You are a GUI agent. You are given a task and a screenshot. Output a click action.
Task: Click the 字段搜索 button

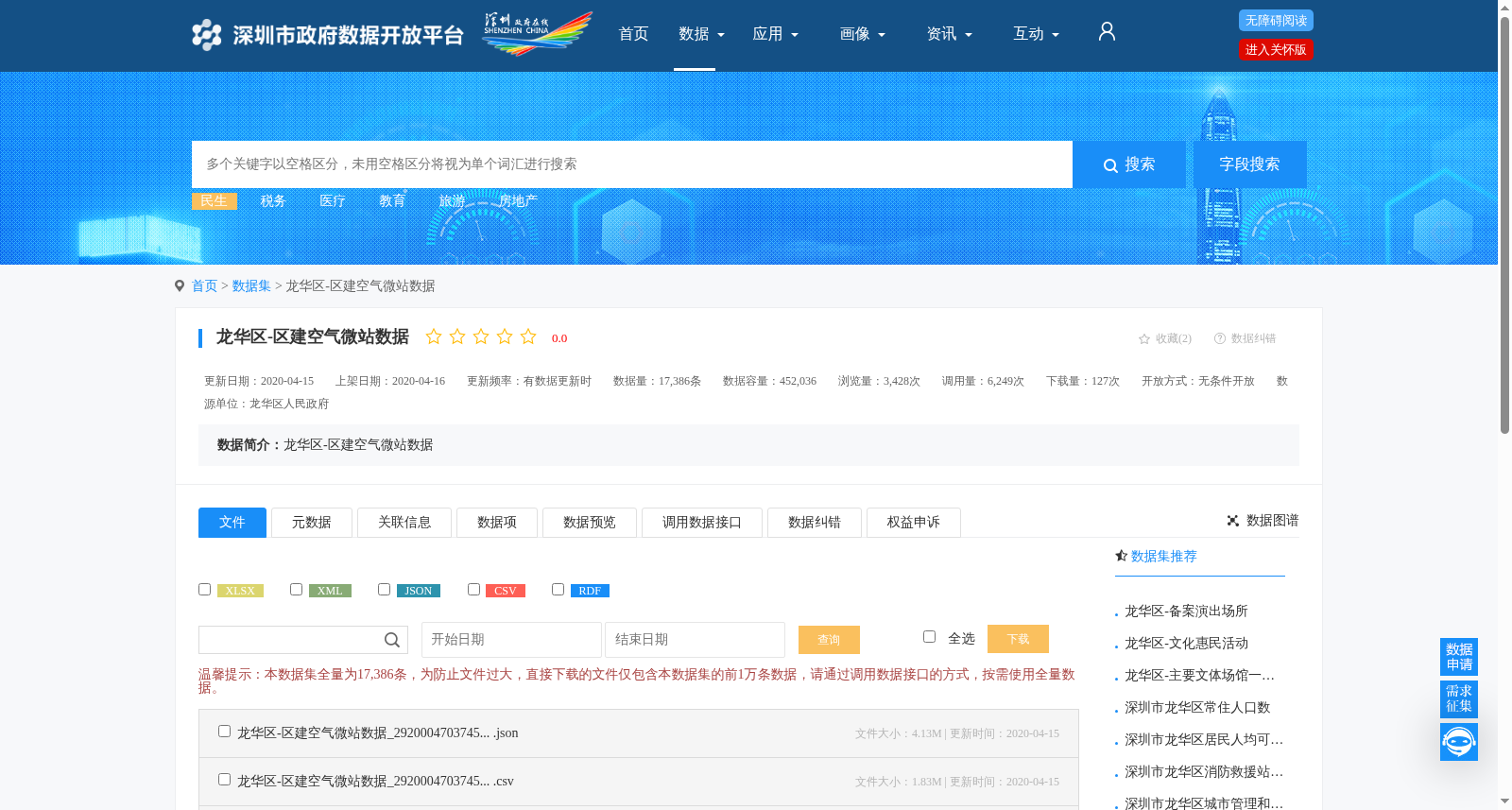[1250, 164]
